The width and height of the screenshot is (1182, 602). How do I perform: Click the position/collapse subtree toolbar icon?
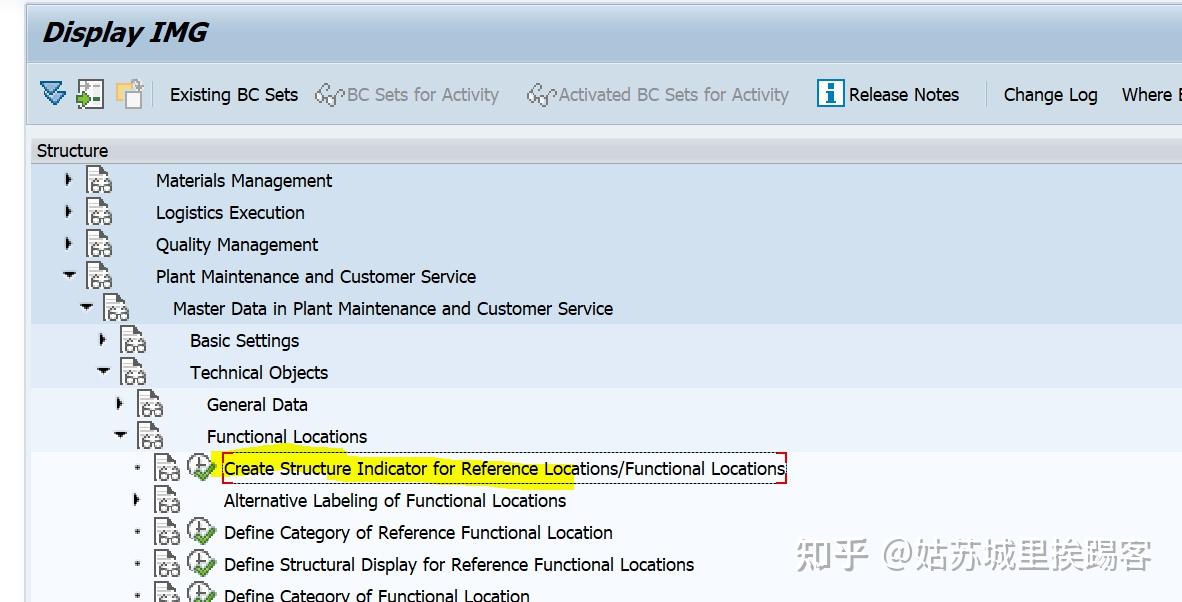[x=90, y=94]
